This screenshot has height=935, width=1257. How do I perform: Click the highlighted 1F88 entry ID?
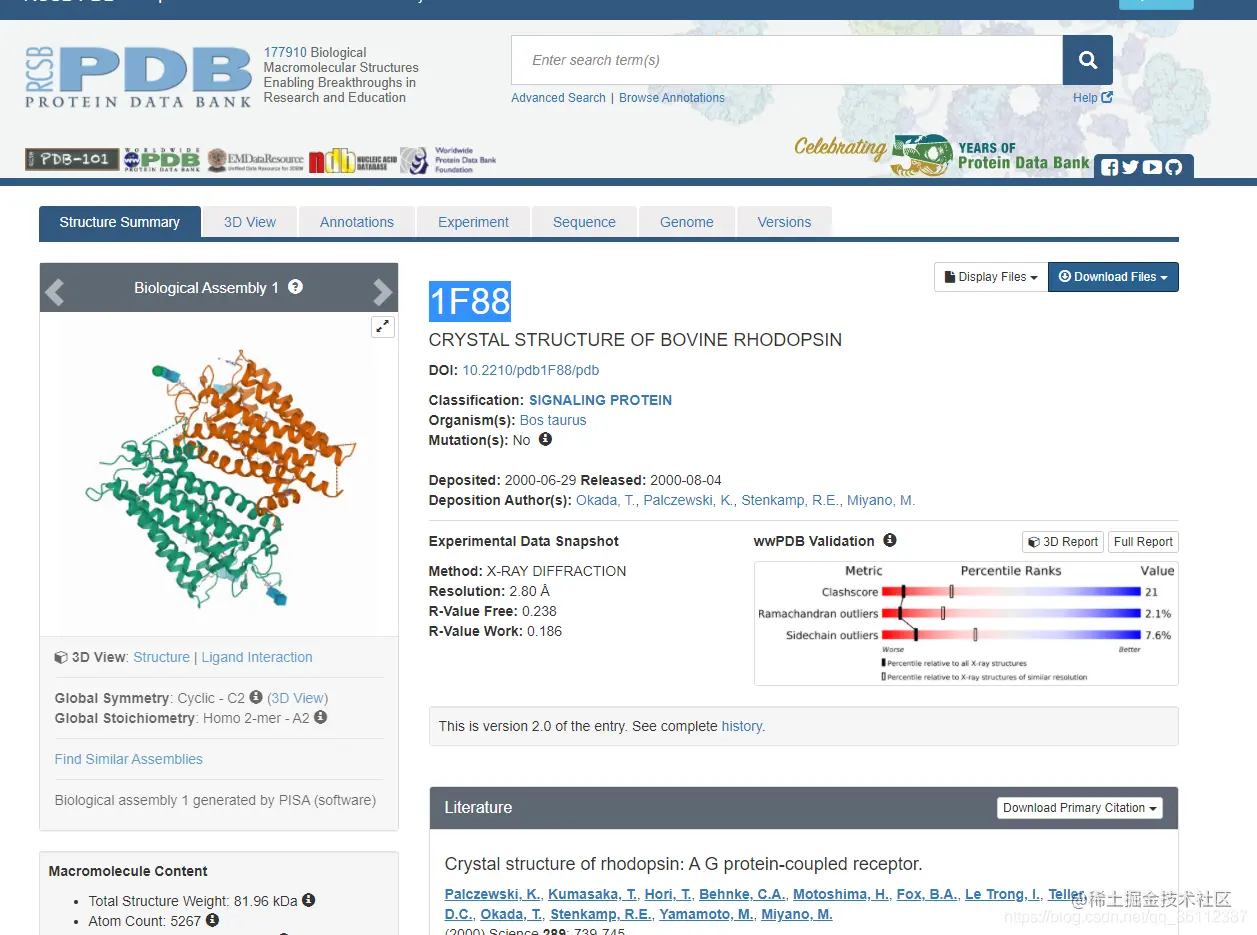pos(470,301)
